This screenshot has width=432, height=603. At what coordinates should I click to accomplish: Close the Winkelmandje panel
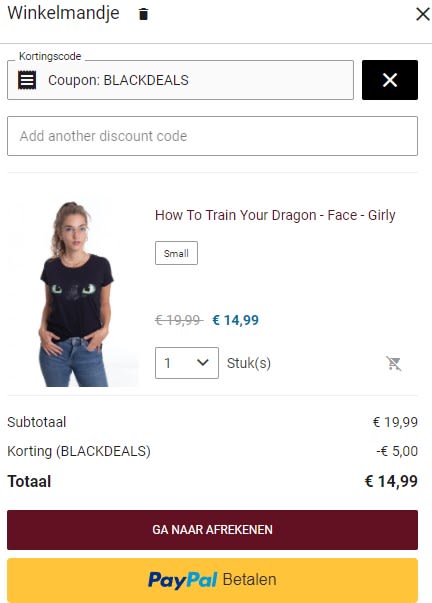click(x=423, y=14)
